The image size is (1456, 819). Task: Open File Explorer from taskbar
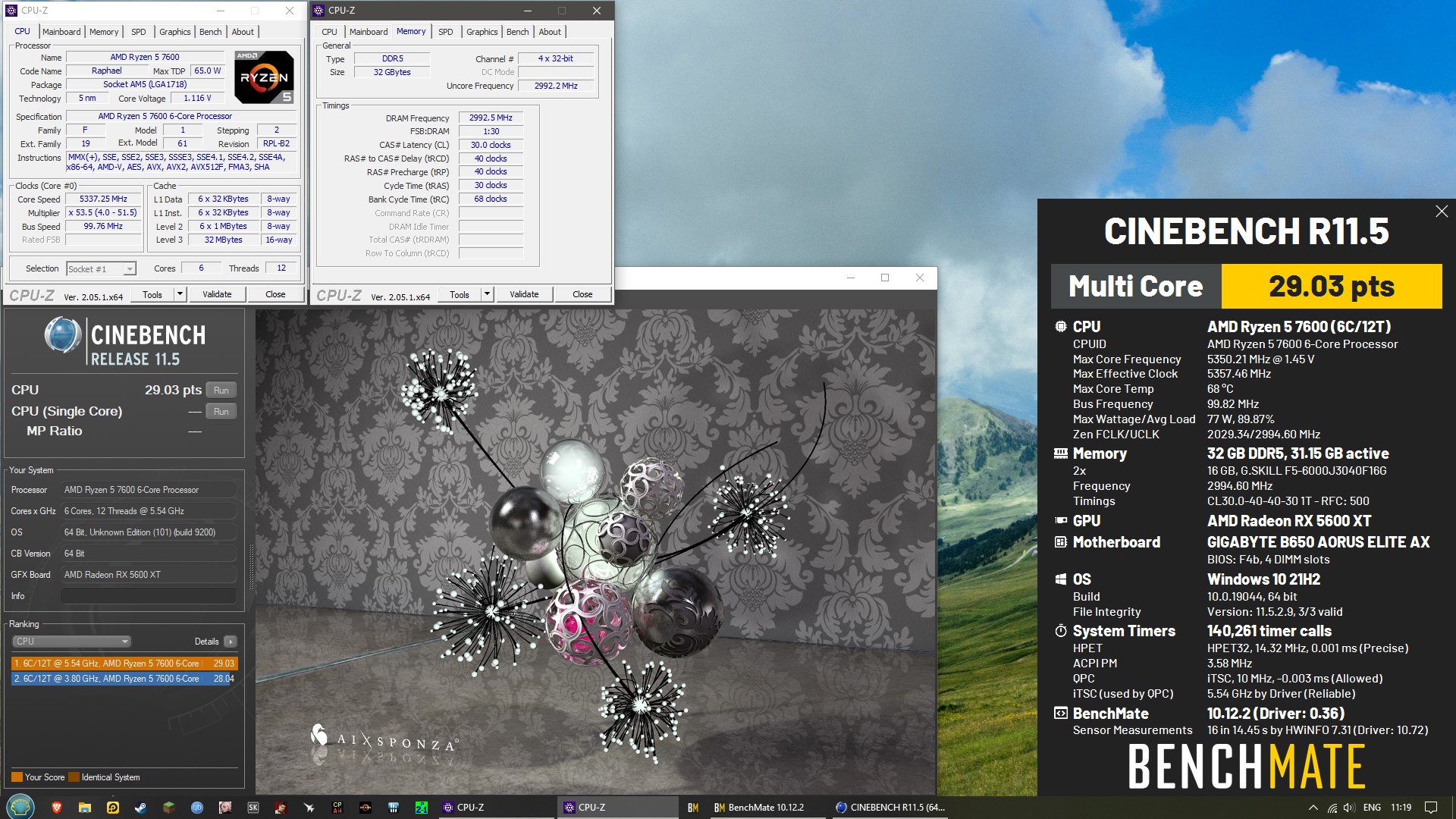click(x=84, y=808)
